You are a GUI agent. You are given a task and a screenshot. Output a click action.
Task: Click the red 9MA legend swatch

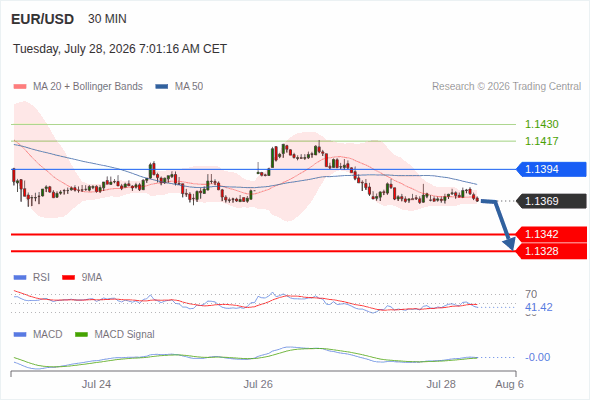tap(68, 278)
